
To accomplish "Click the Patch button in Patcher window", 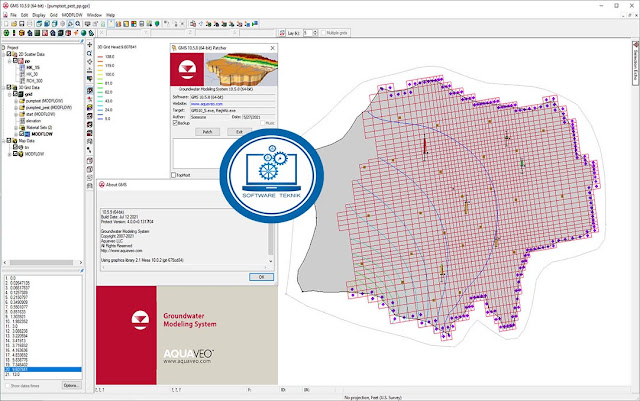I will click(207, 132).
